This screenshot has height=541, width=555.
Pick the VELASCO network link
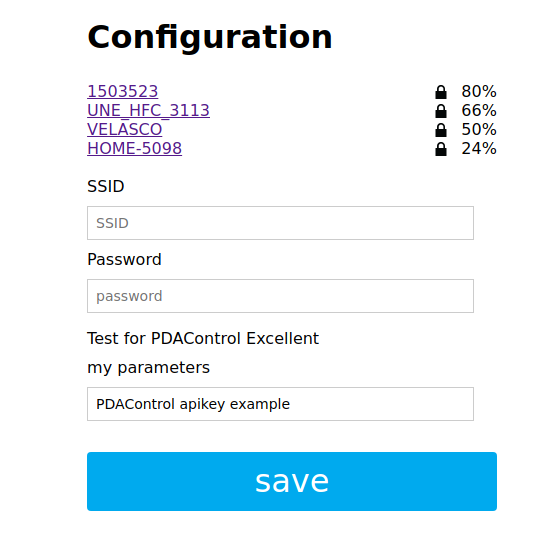[125, 129]
